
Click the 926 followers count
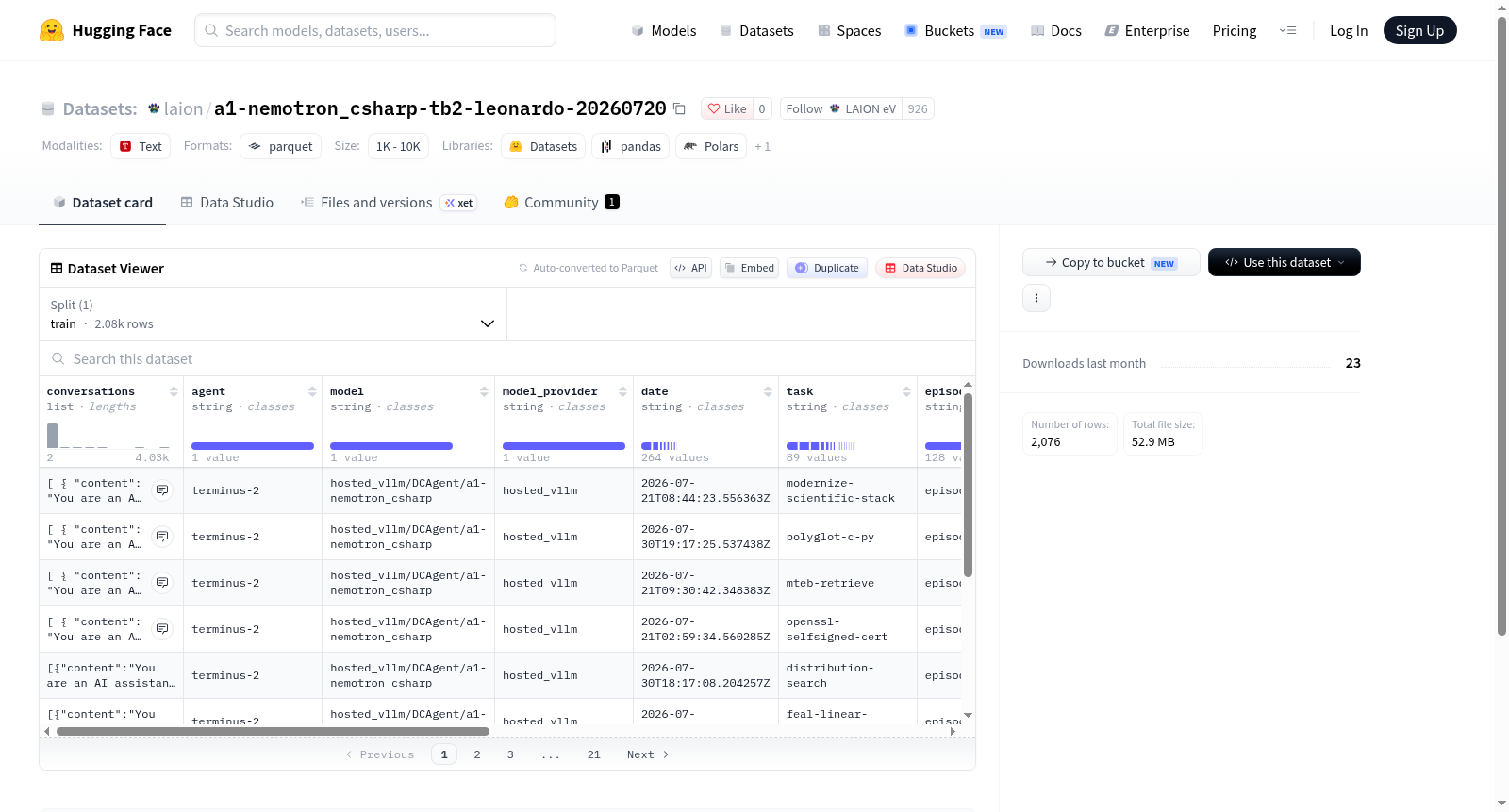(x=918, y=108)
